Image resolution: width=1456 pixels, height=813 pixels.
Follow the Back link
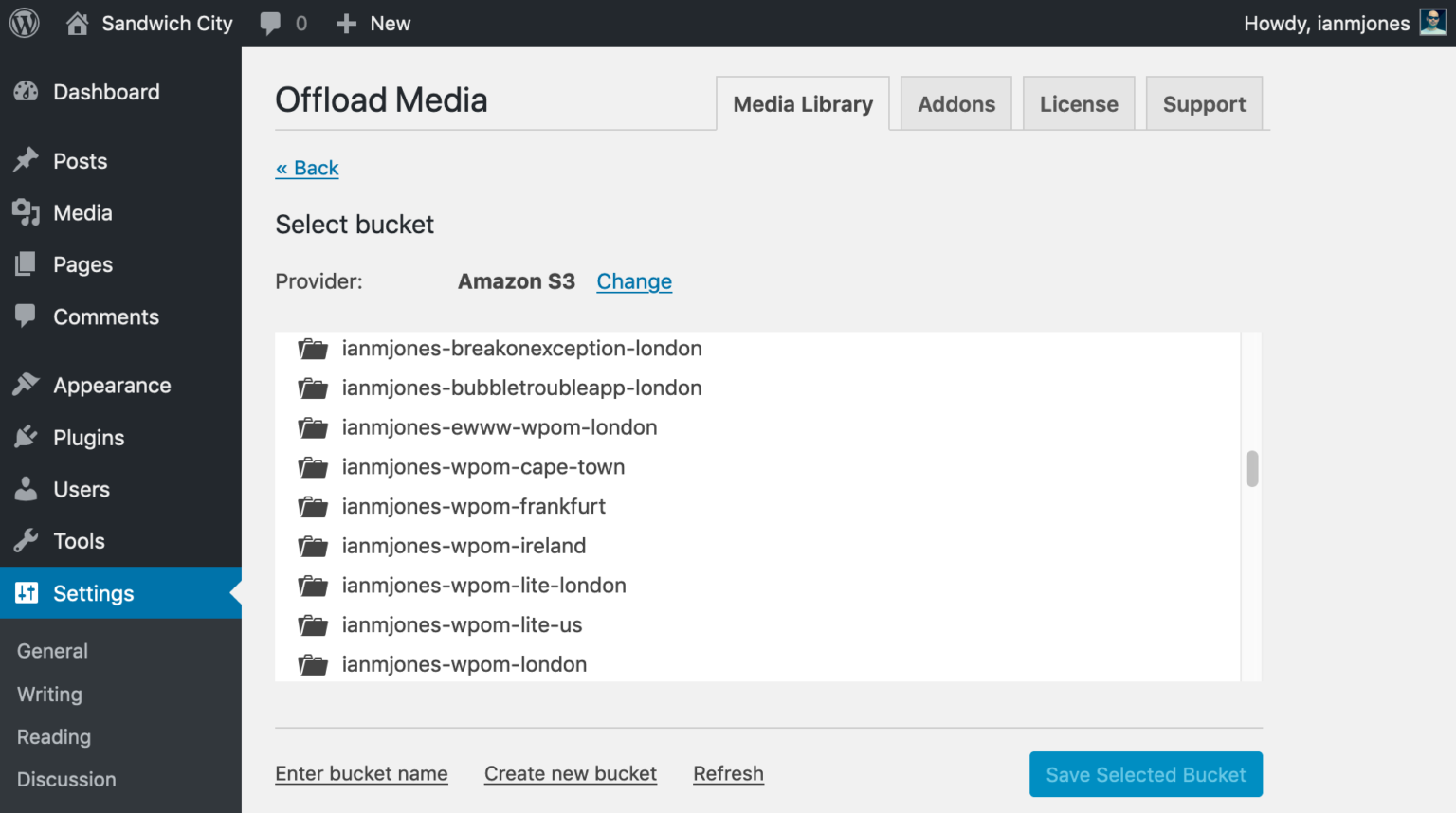click(x=306, y=168)
